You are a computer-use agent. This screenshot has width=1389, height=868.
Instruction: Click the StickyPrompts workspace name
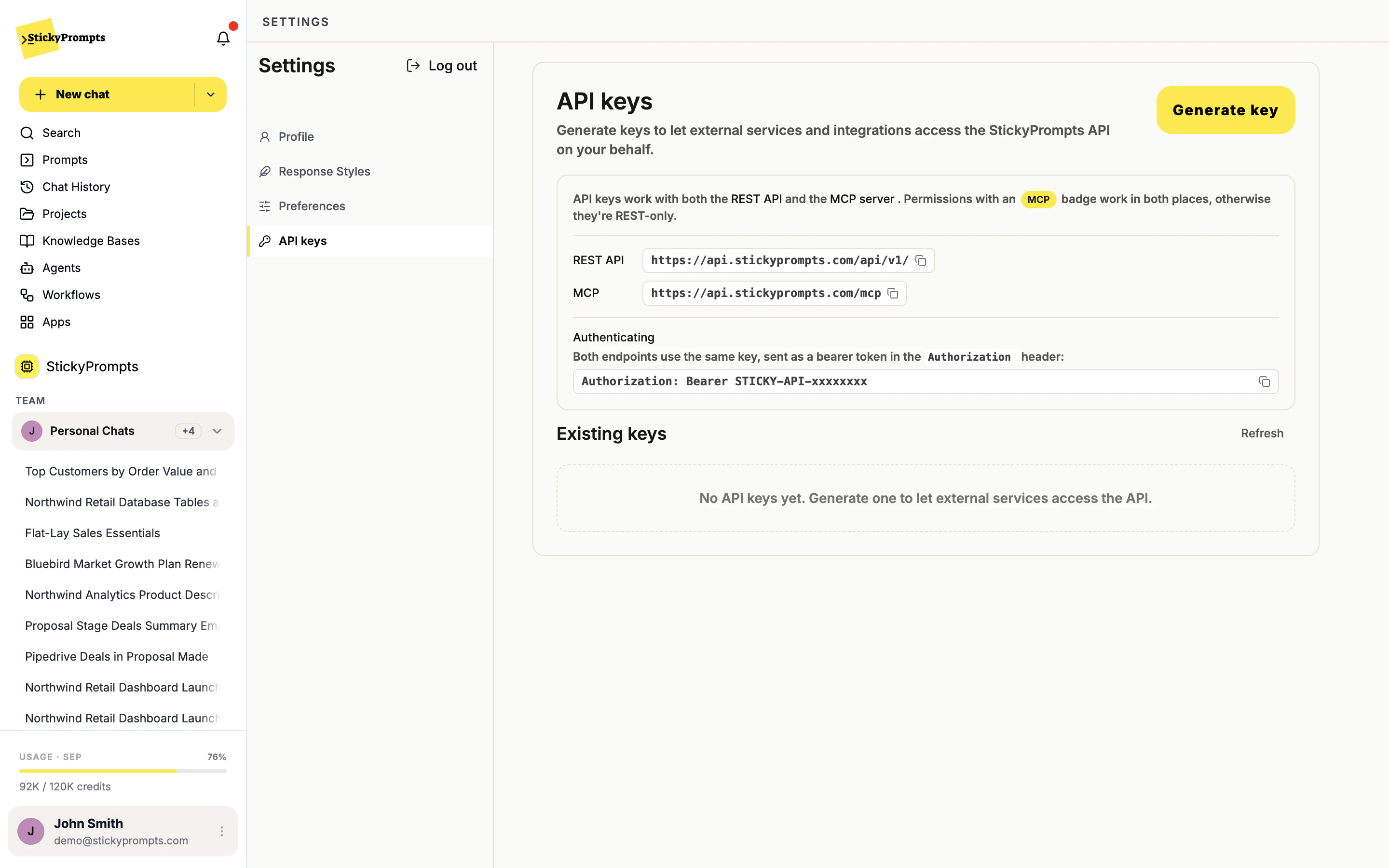coord(93,366)
